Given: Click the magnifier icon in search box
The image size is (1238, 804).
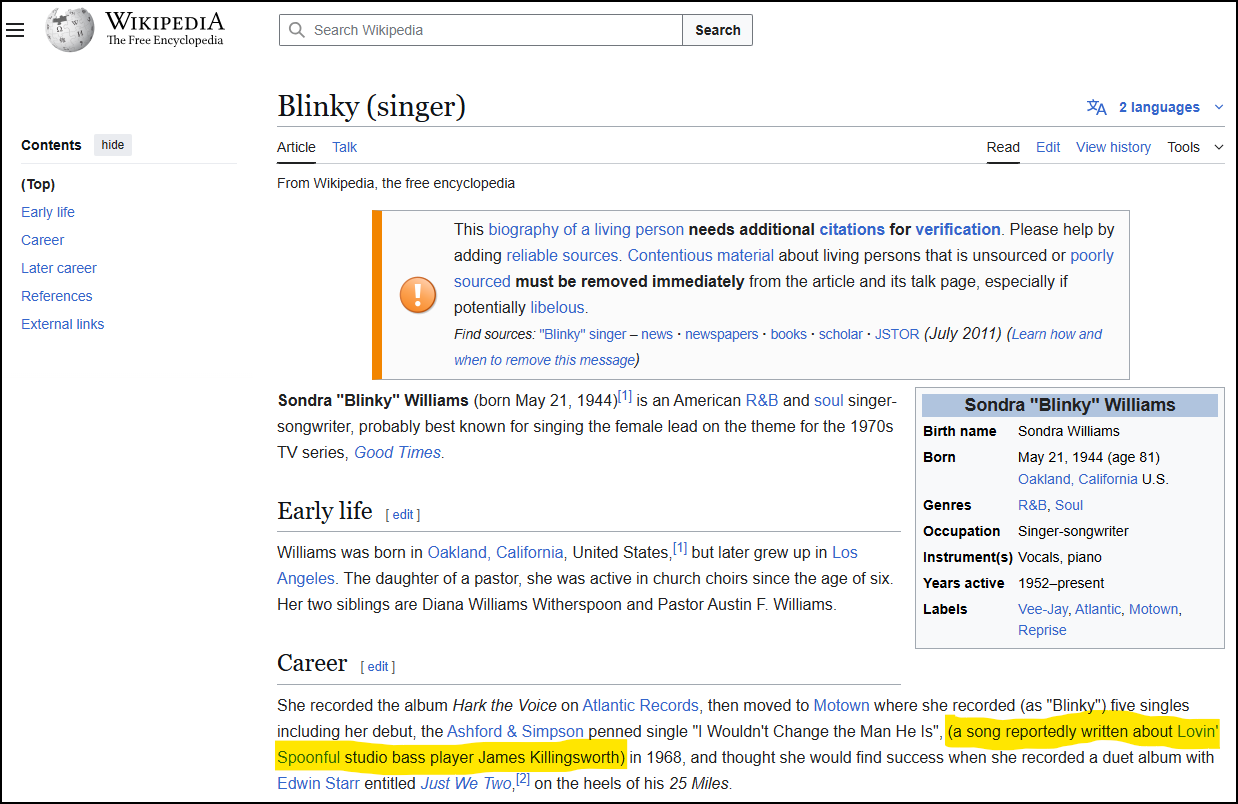Looking at the screenshot, I should coord(296,30).
